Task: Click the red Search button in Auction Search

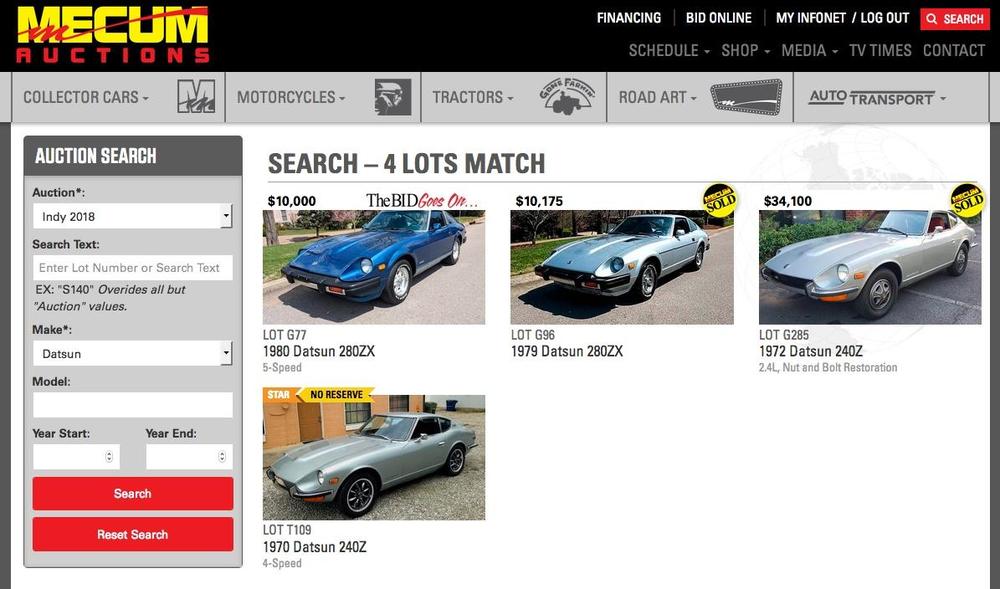Action: pos(133,493)
